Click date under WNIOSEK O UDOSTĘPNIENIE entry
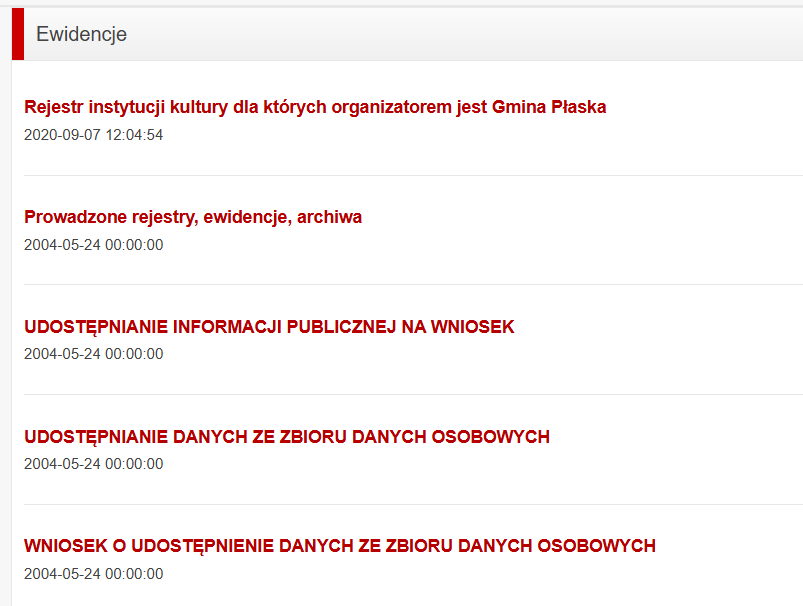803x606 pixels. 93,574
